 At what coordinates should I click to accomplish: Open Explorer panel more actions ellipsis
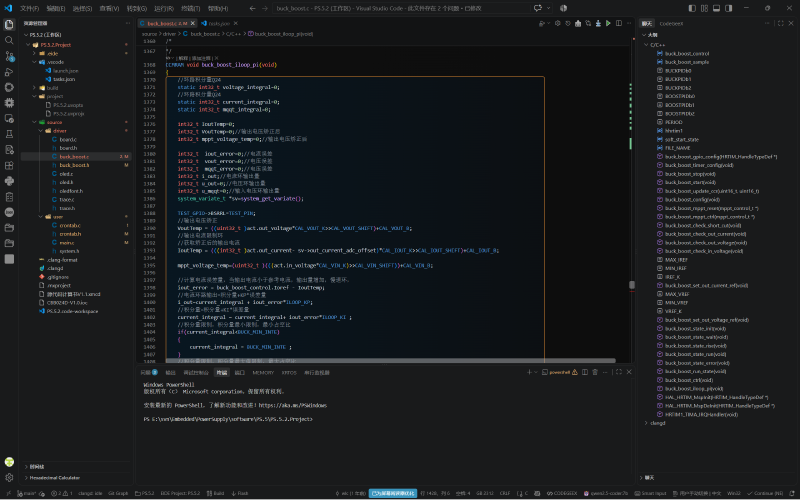pyautogui.click(x=128, y=23)
